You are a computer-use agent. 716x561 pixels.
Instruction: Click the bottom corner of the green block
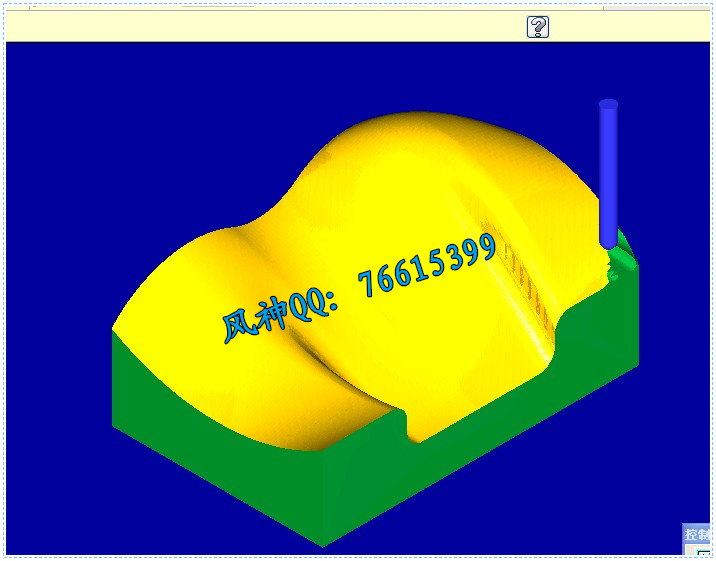tap(323, 543)
